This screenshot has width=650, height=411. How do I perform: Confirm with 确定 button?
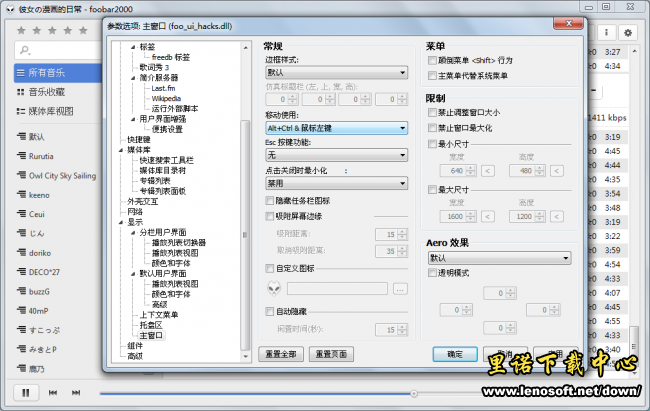coord(455,354)
